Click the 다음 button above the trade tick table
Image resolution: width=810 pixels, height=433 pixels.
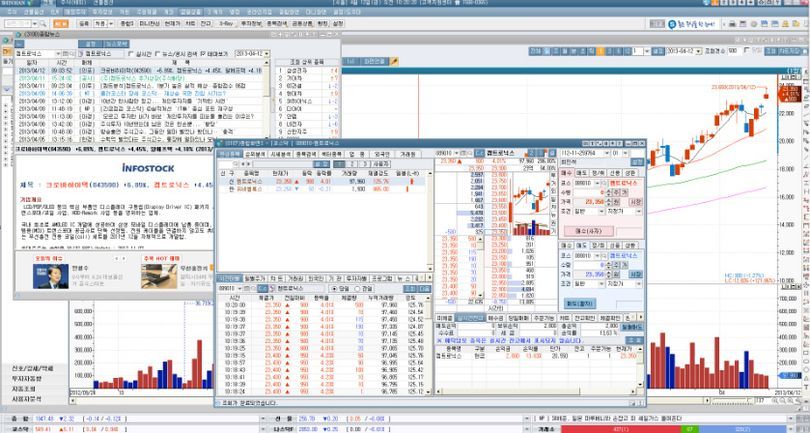[424, 288]
